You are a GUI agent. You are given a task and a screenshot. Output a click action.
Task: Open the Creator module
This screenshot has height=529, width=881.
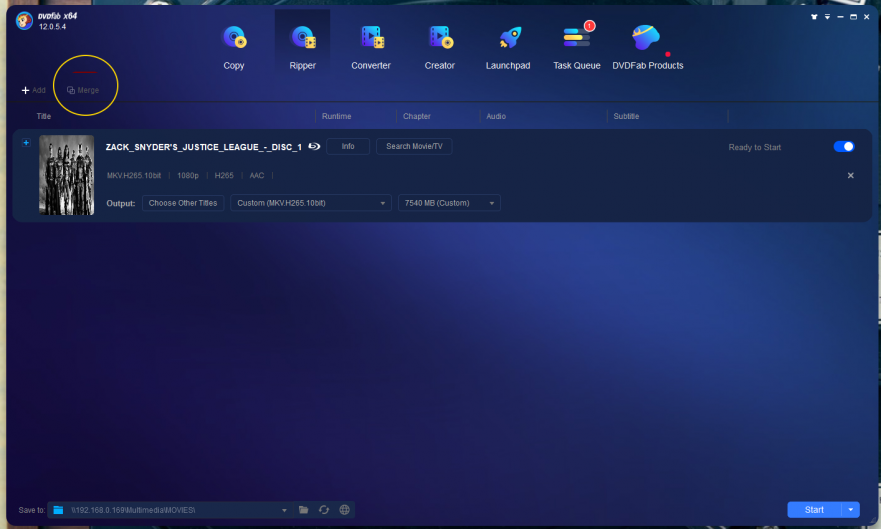tap(439, 47)
